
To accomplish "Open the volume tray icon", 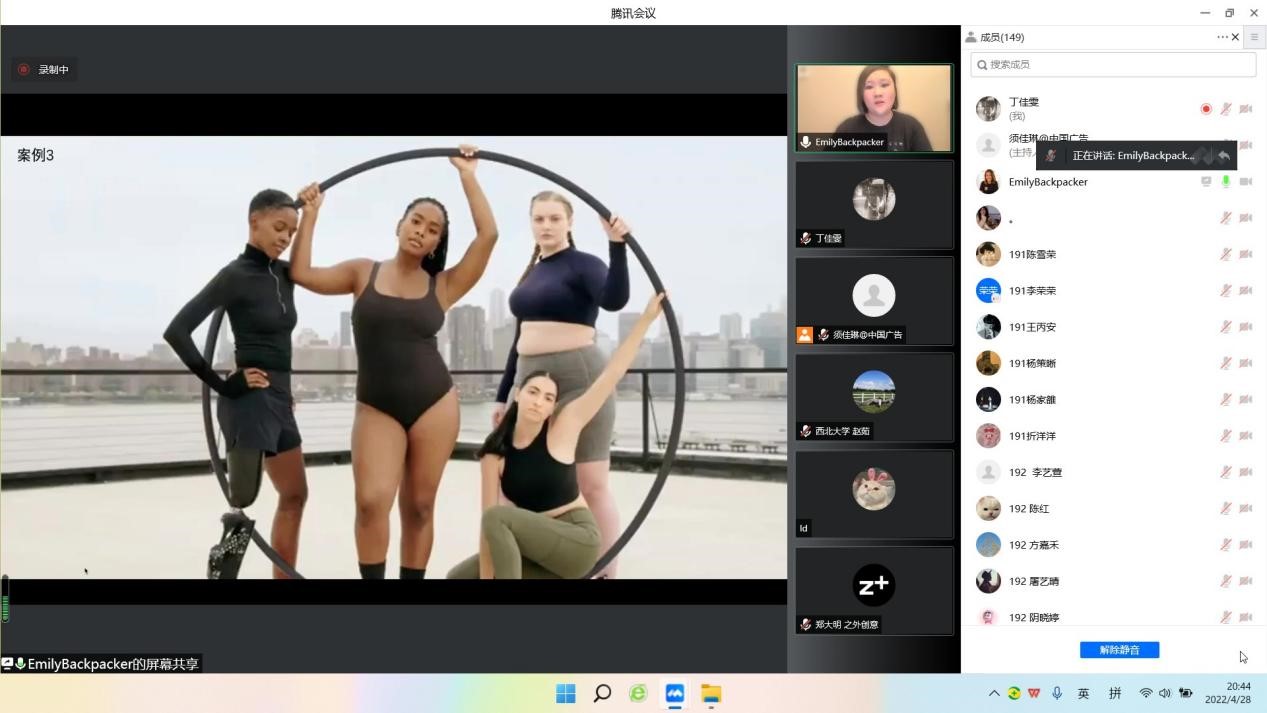I will click(x=1165, y=693).
